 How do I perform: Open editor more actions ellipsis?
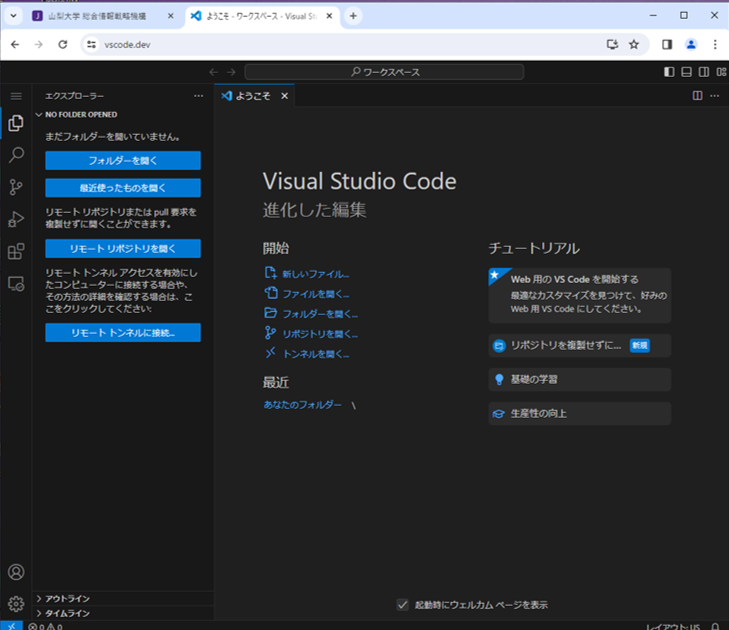coord(715,96)
